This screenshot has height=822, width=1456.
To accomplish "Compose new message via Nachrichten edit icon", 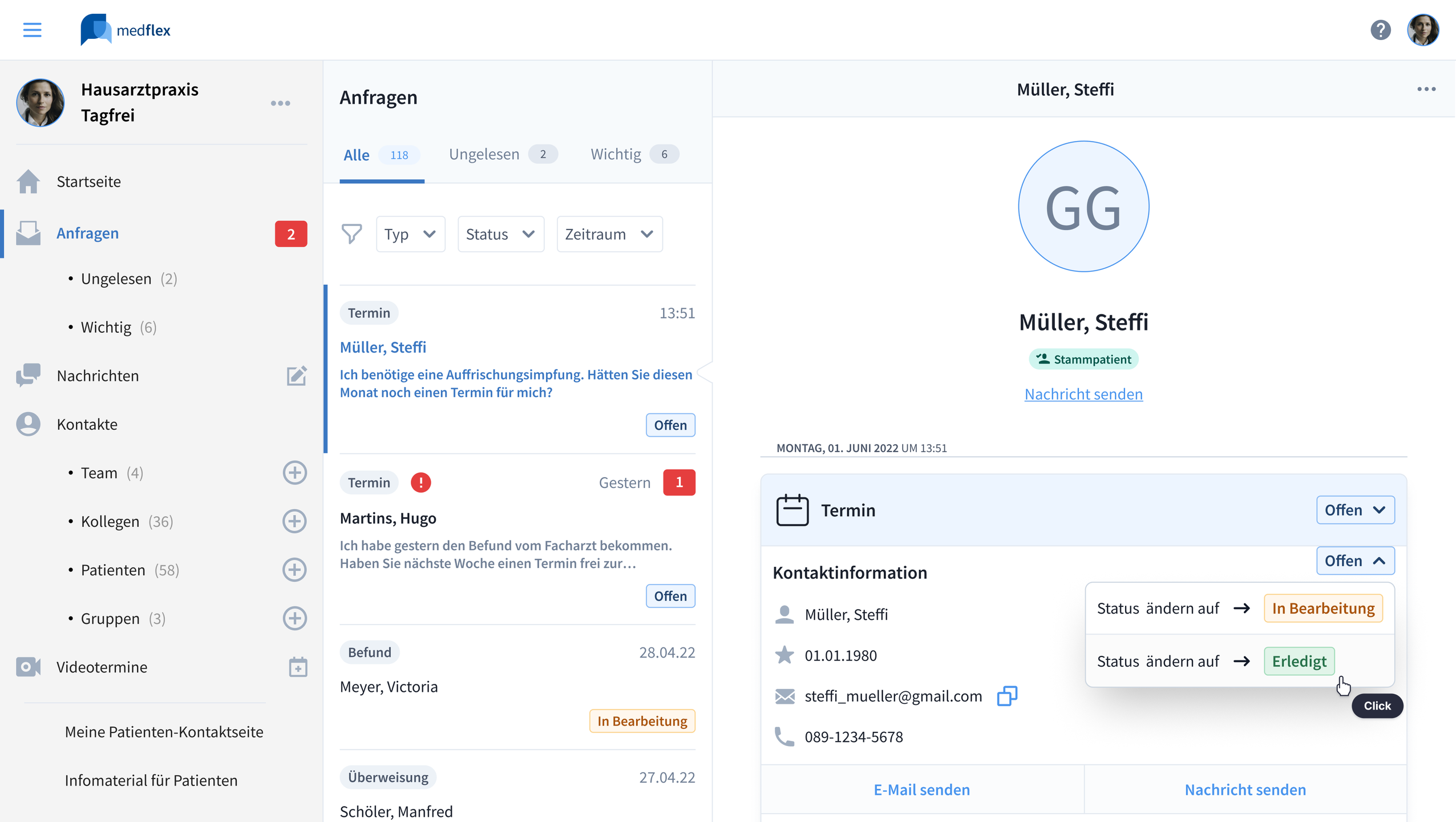I will pos(296,376).
